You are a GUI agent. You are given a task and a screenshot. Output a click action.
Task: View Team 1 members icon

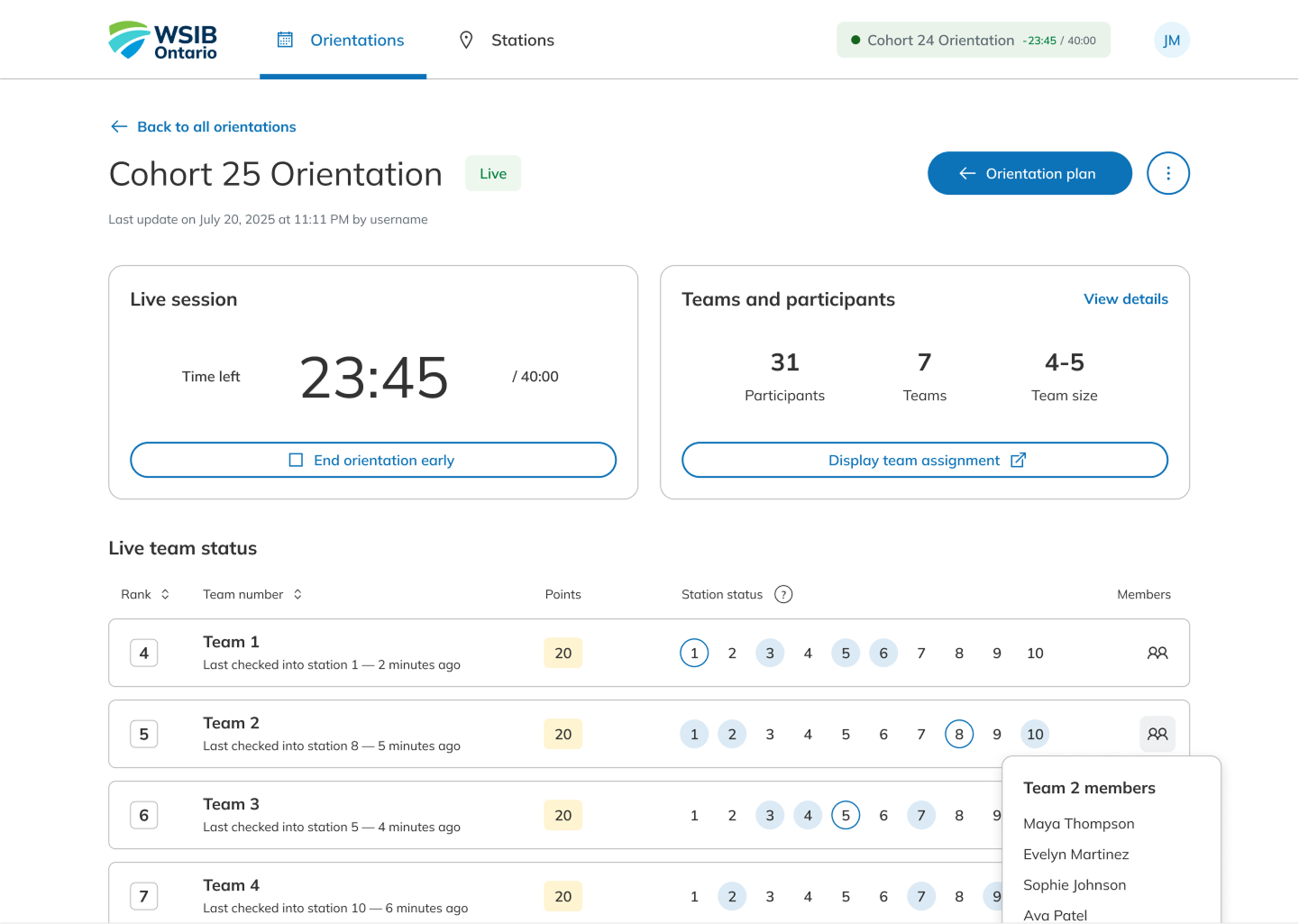point(1157,653)
